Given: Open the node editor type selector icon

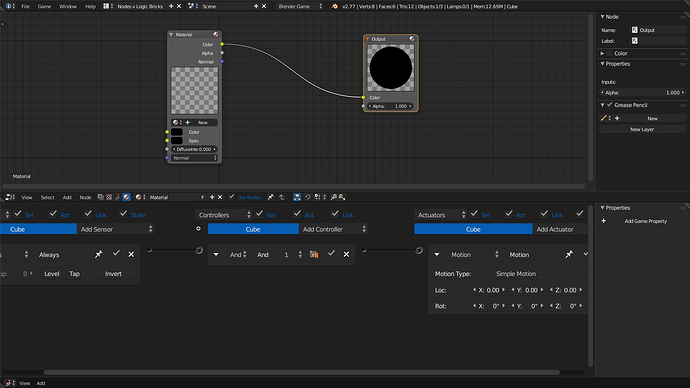Looking at the screenshot, I should click(x=10, y=197).
